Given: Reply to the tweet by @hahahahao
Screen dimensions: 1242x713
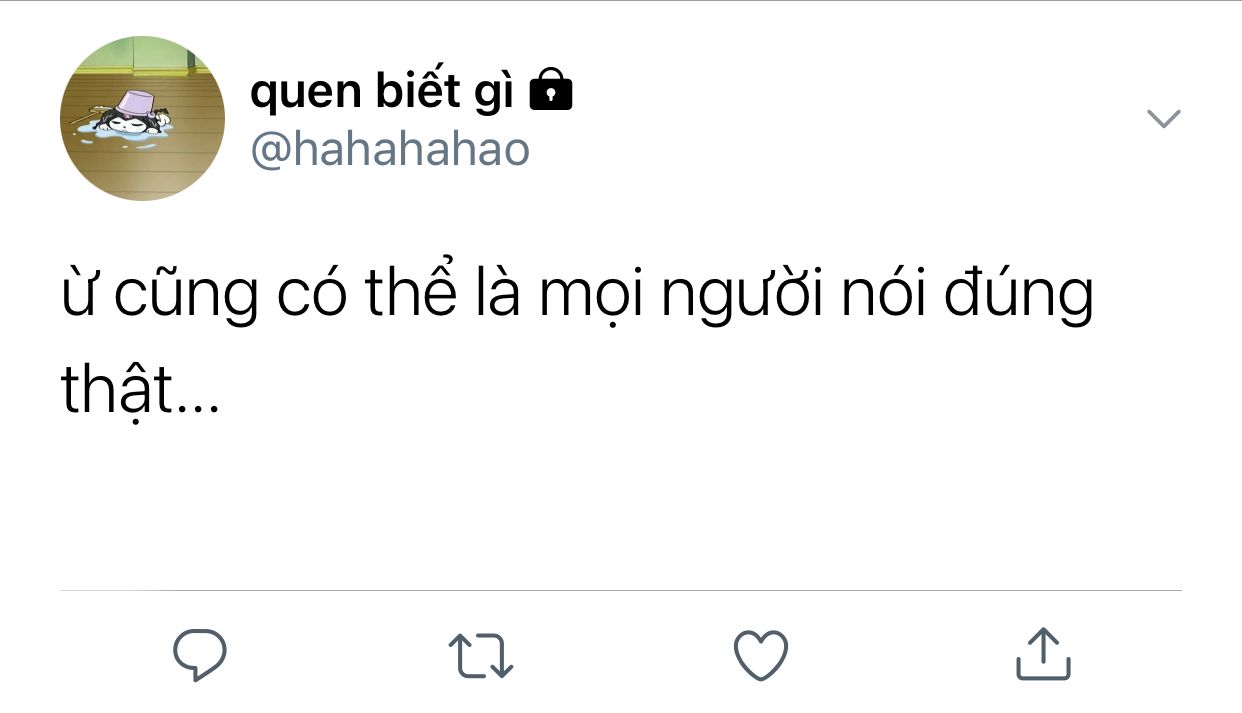Looking at the screenshot, I should click(x=200, y=655).
